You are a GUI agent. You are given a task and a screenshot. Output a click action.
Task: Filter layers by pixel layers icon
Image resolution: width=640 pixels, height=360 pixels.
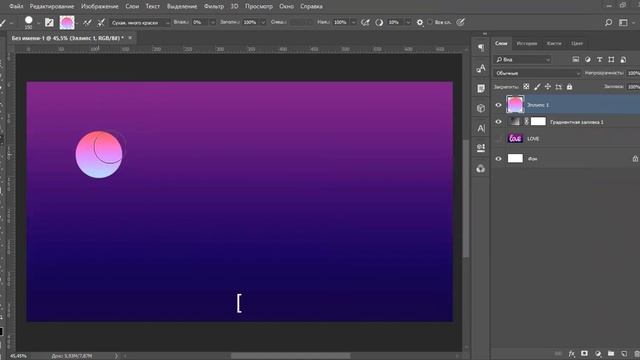pos(576,60)
